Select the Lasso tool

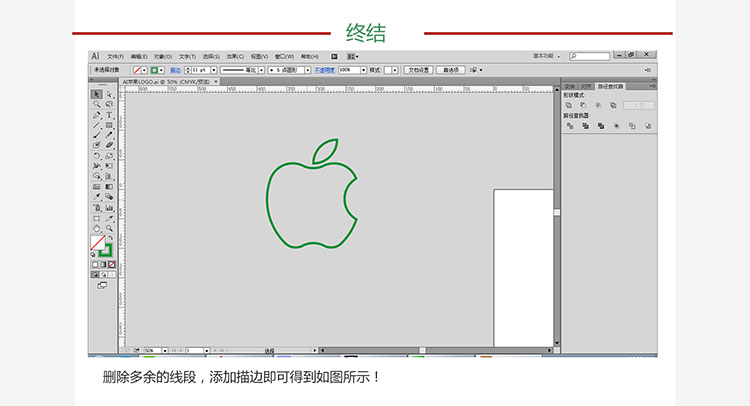point(110,104)
